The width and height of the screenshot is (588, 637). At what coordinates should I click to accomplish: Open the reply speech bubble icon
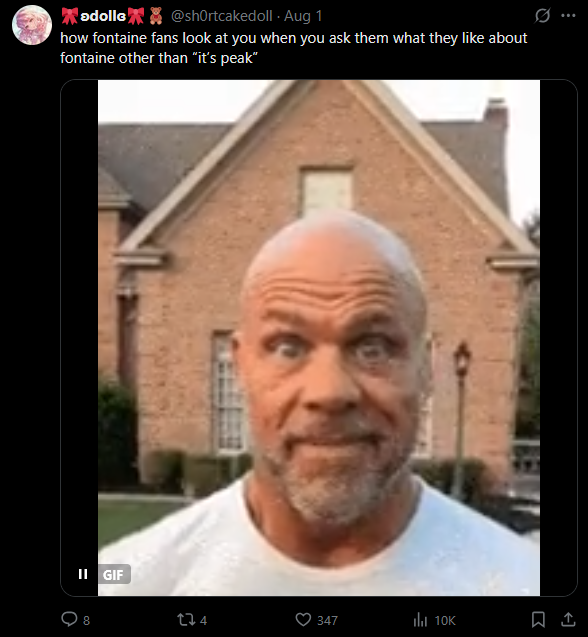coord(69,619)
